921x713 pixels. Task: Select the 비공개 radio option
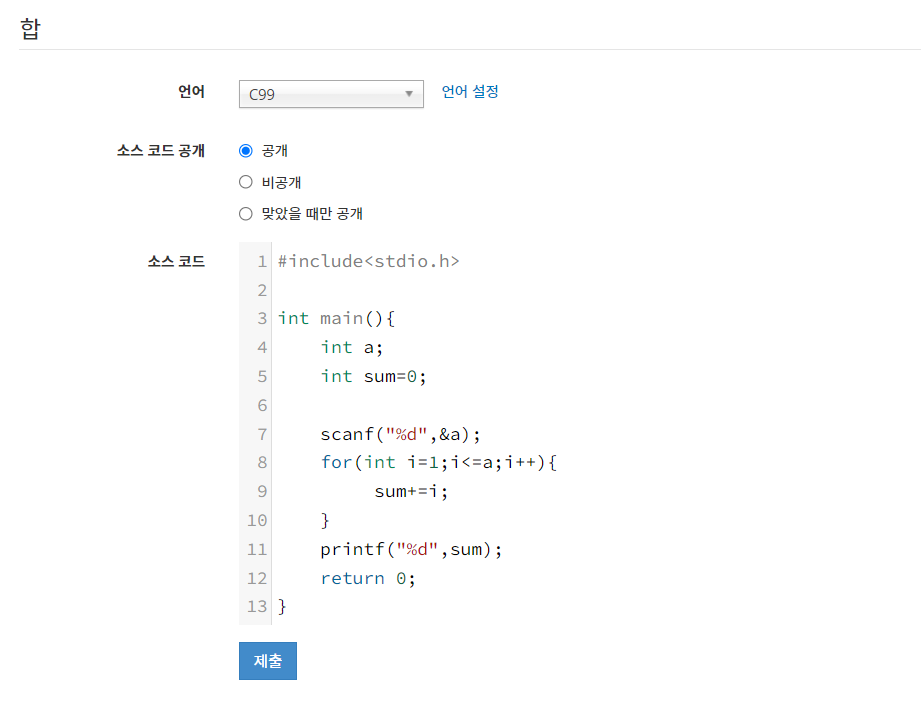(246, 182)
